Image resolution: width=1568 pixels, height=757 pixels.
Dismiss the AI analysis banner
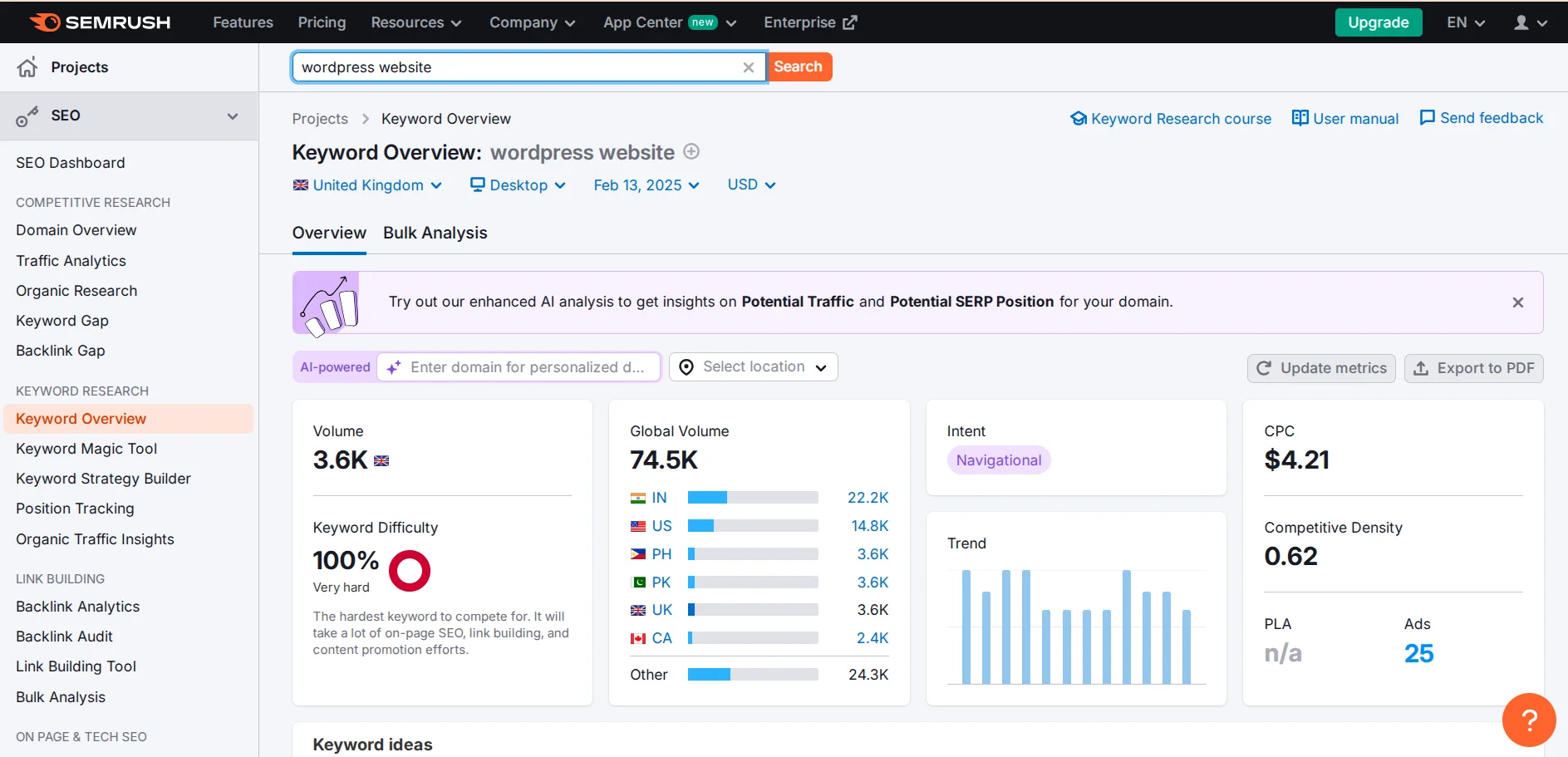point(1518,302)
